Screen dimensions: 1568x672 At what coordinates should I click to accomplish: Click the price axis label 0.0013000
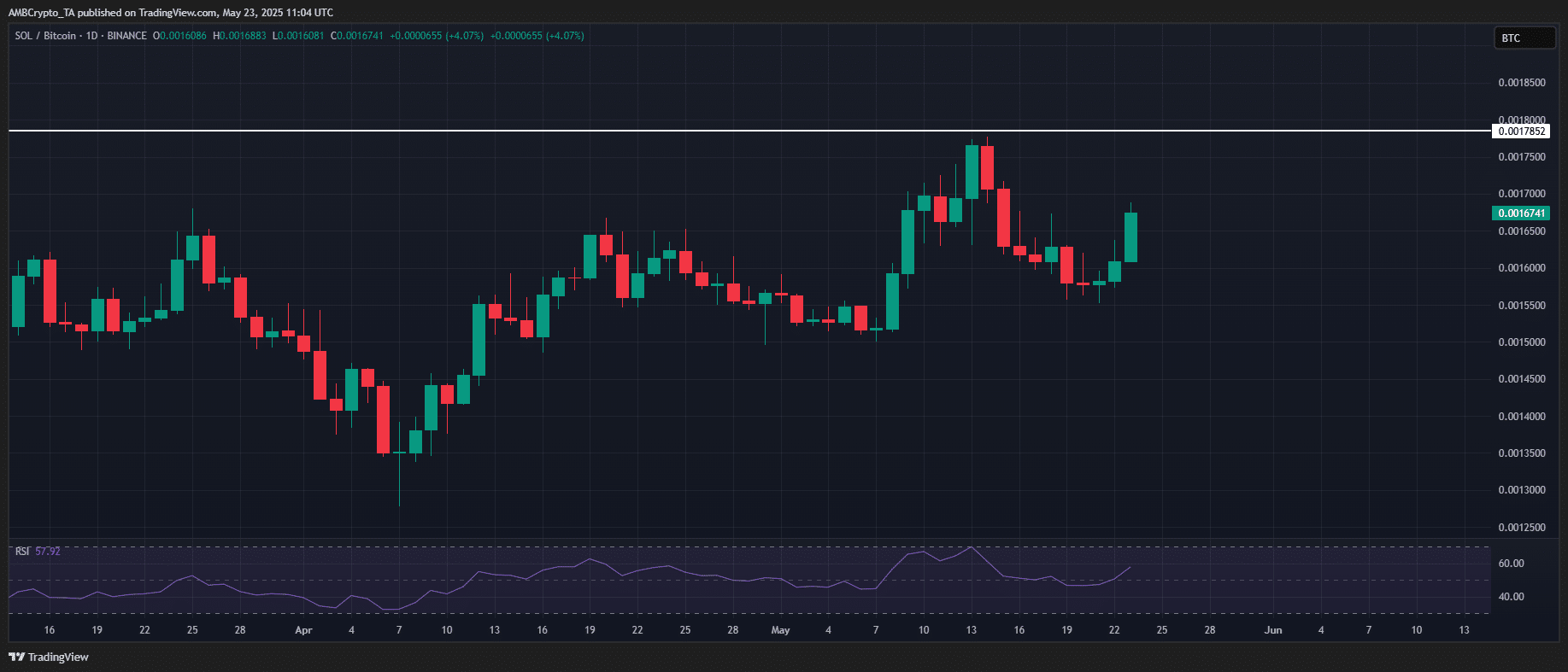(x=1522, y=490)
